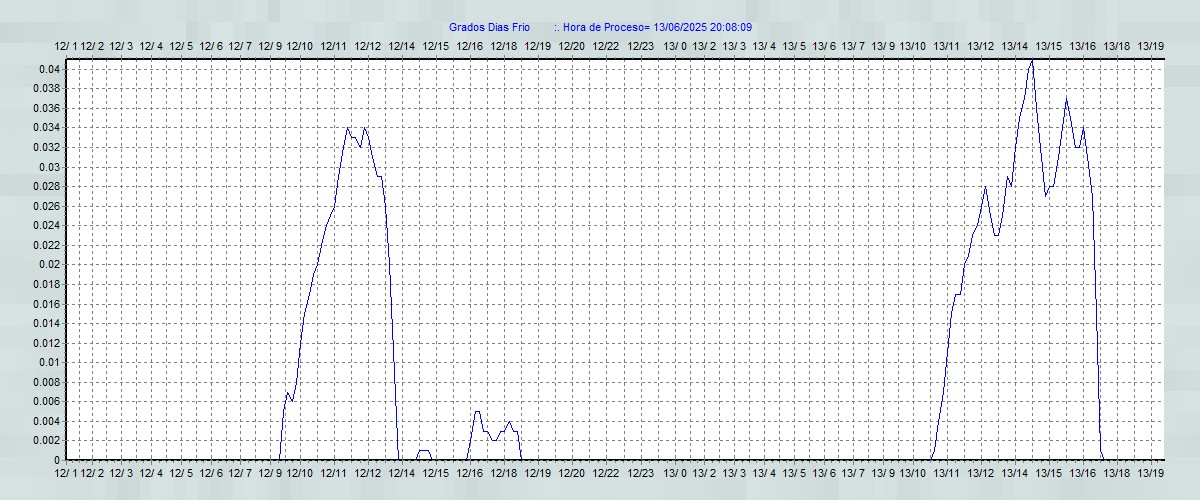The width and height of the screenshot is (1200, 500).
Task: Click the curve's highest peak at 0.04
Action: pos(1031,62)
